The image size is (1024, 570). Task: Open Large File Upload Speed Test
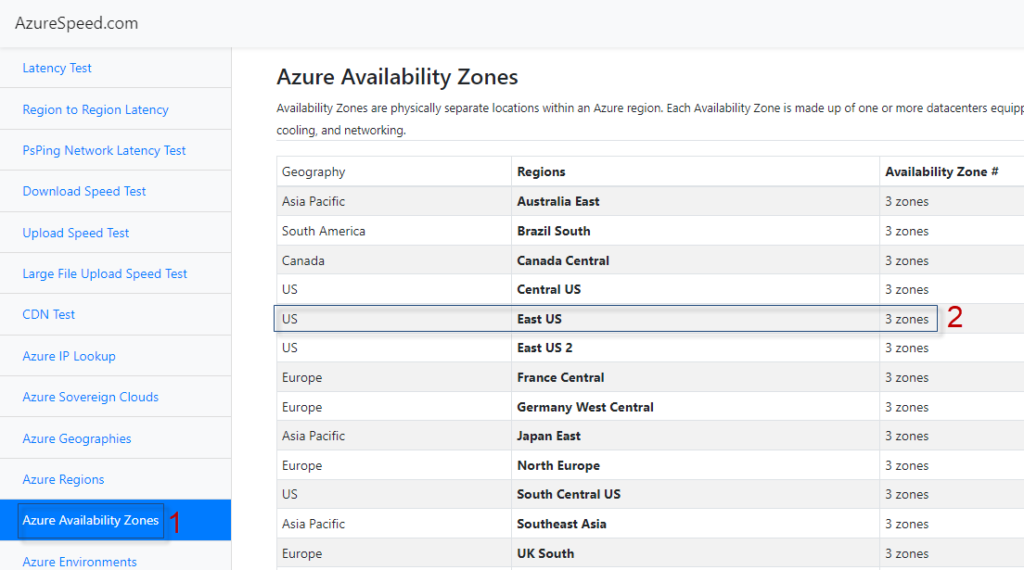tap(104, 274)
